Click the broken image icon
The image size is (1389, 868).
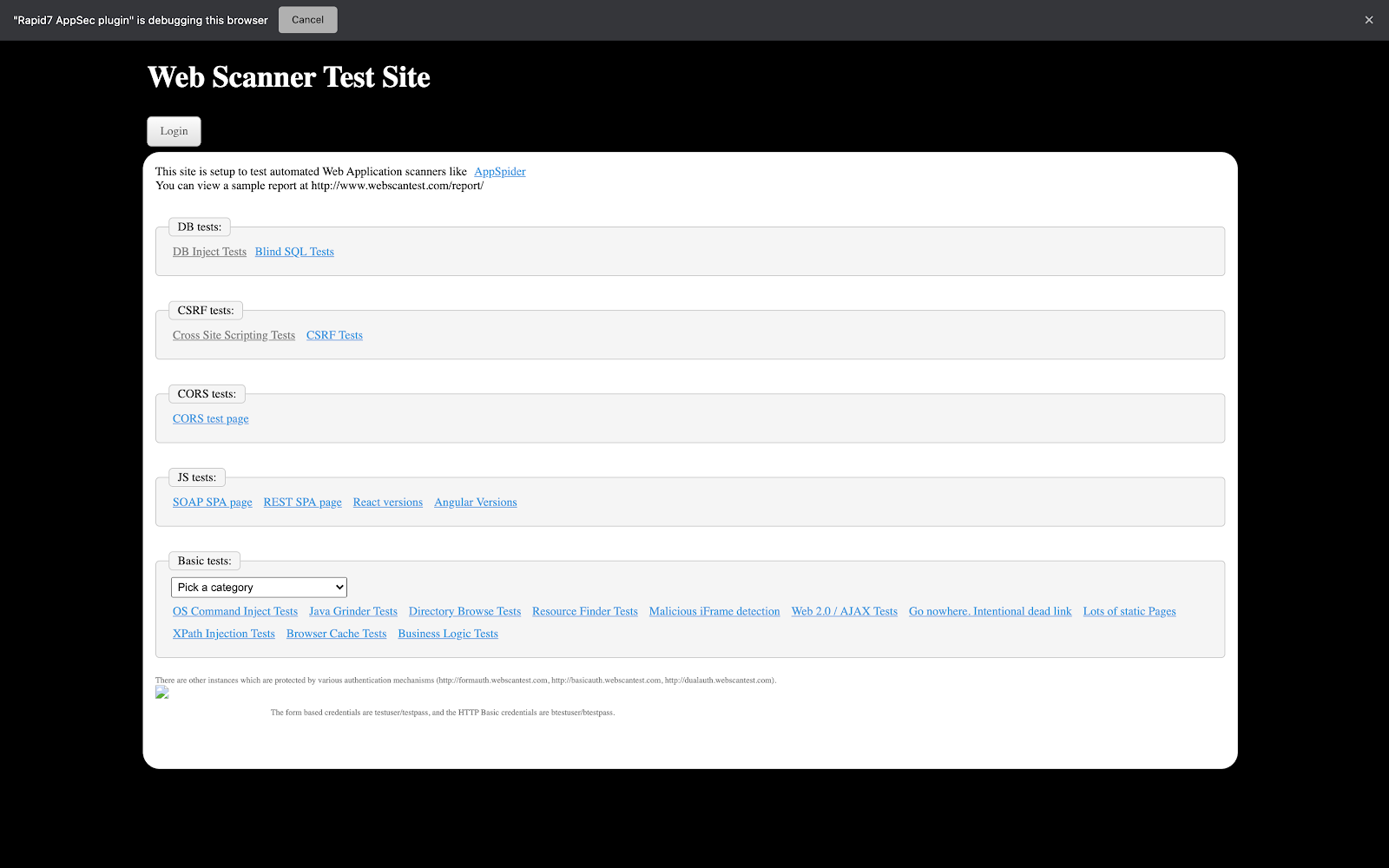coord(162,693)
